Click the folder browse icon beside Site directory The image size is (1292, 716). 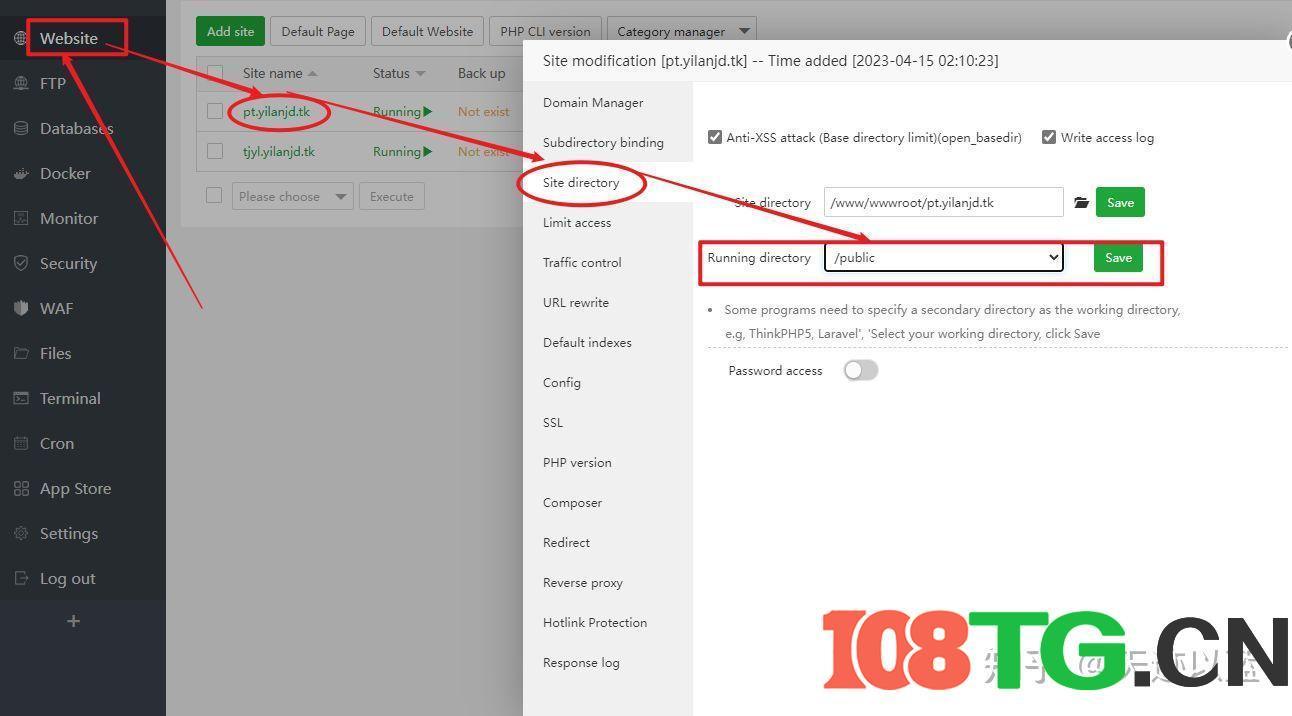pyautogui.click(x=1081, y=203)
